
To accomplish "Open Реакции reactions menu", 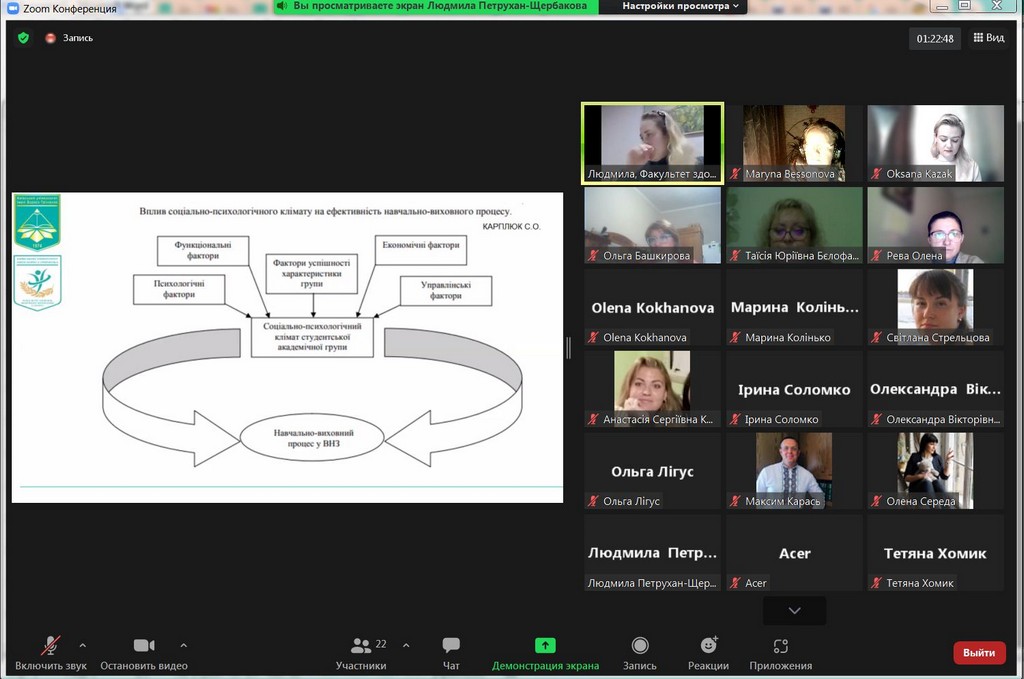I will coord(708,653).
